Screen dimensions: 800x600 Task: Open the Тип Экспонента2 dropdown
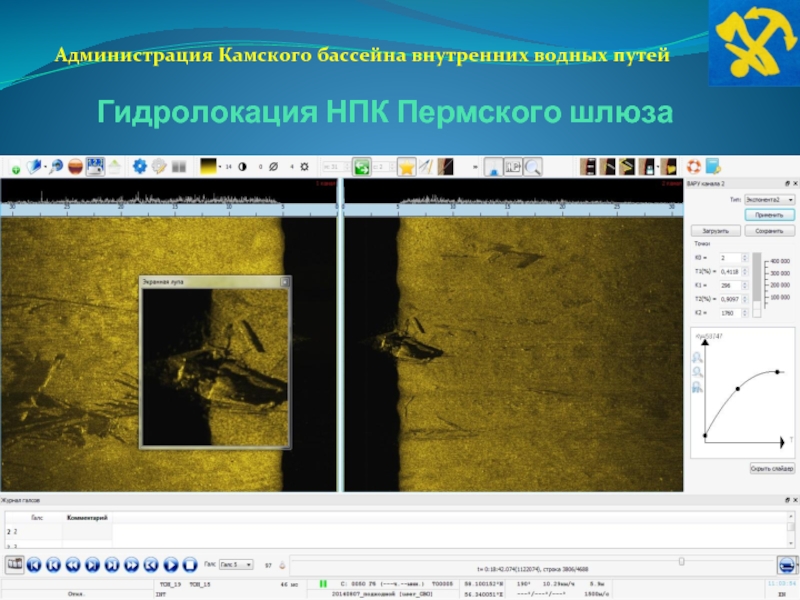(769, 199)
